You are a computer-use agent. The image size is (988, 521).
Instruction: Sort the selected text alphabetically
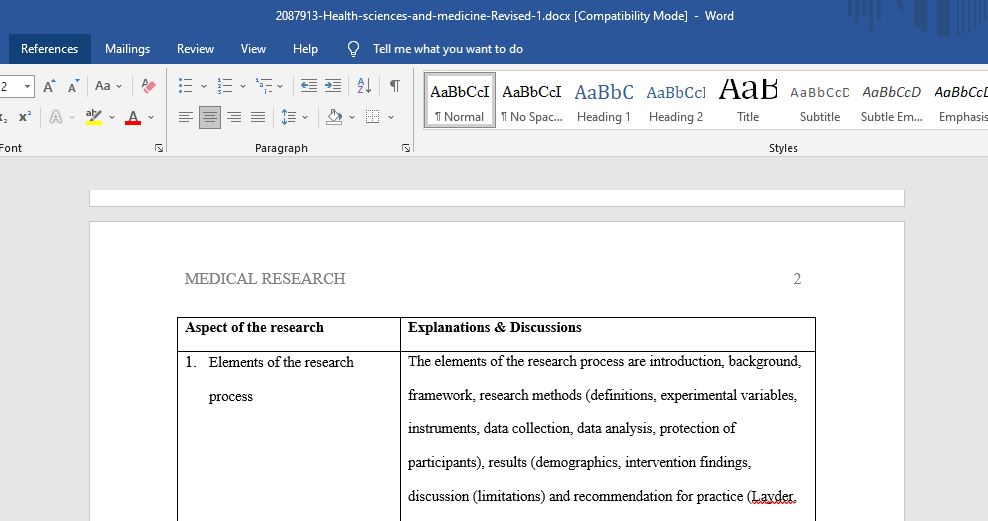click(x=364, y=86)
